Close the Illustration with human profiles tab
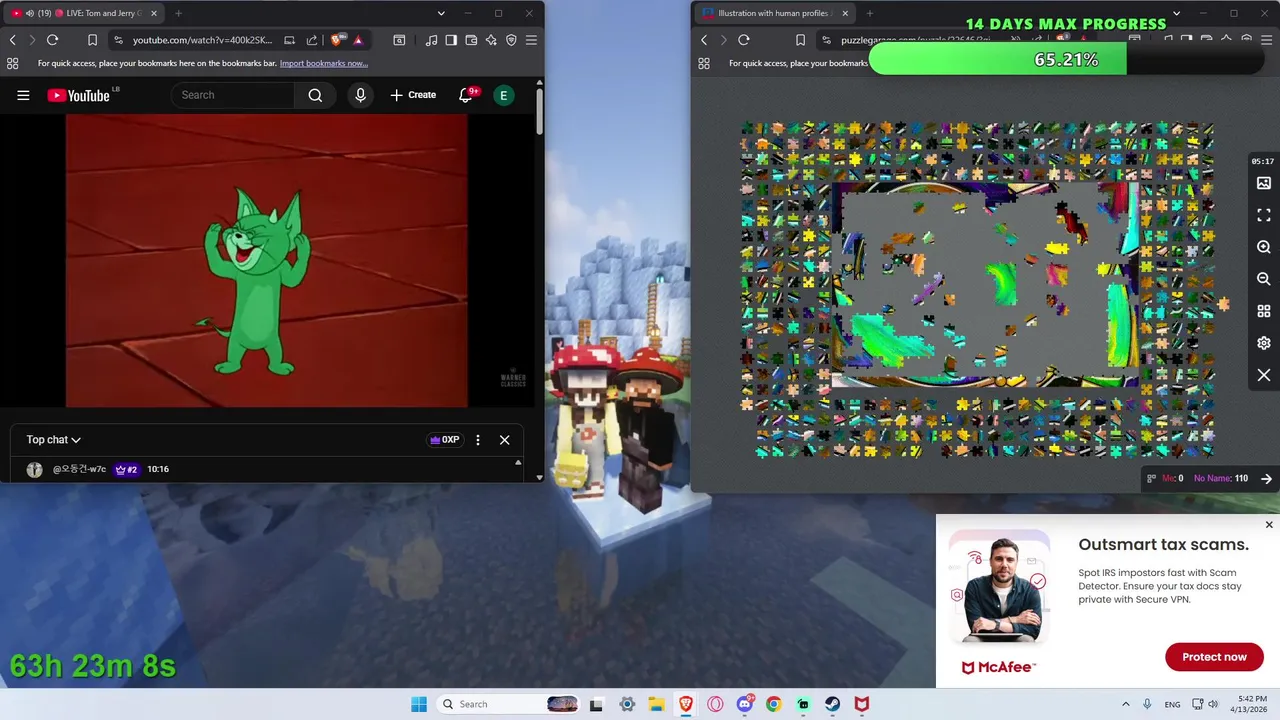Viewport: 1280px width, 720px height. tap(845, 13)
